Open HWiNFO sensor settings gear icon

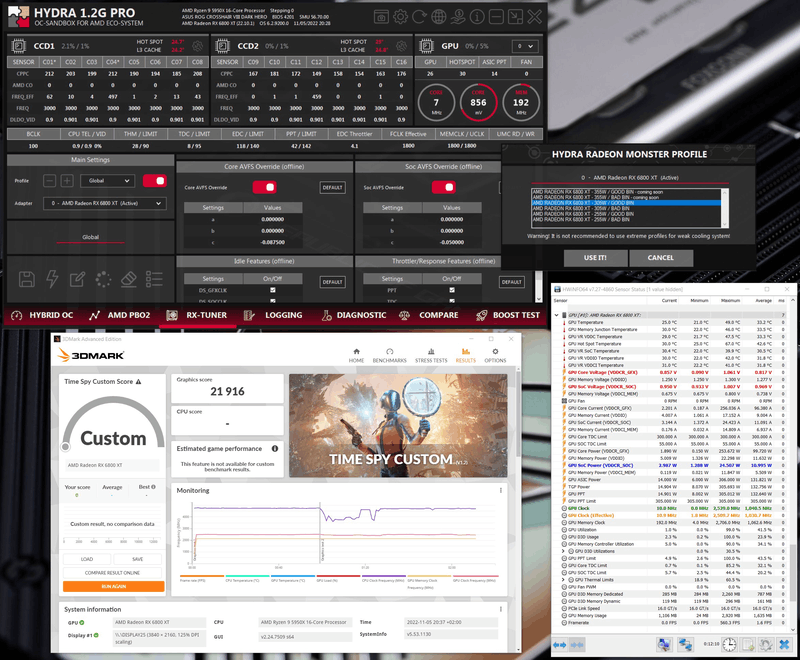(x=766, y=645)
